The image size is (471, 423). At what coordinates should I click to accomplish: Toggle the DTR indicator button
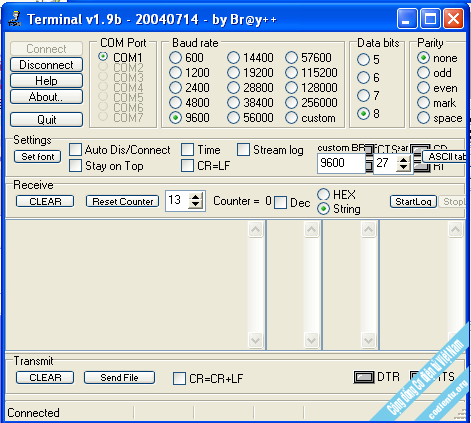coord(364,377)
